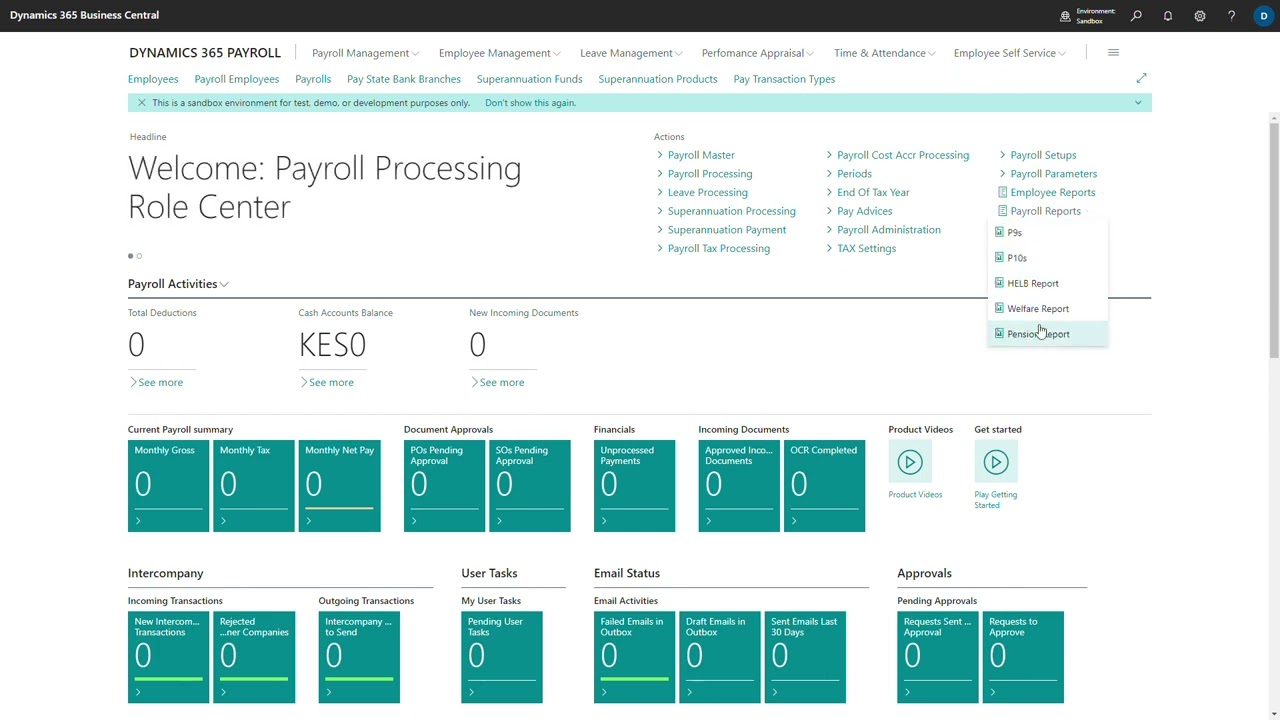Expand the TAX Settings action group
Viewport: 1280px width, 720px height.
coord(861,248)
